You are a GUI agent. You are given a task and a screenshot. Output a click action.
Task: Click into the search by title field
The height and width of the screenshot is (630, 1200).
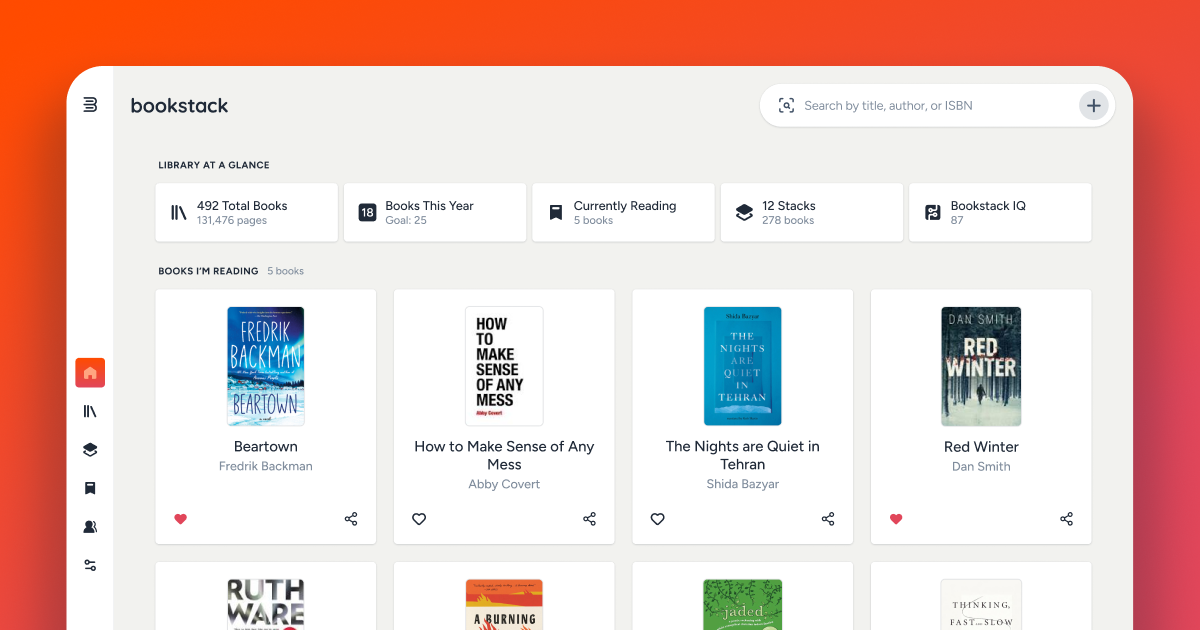coord(937,105)
